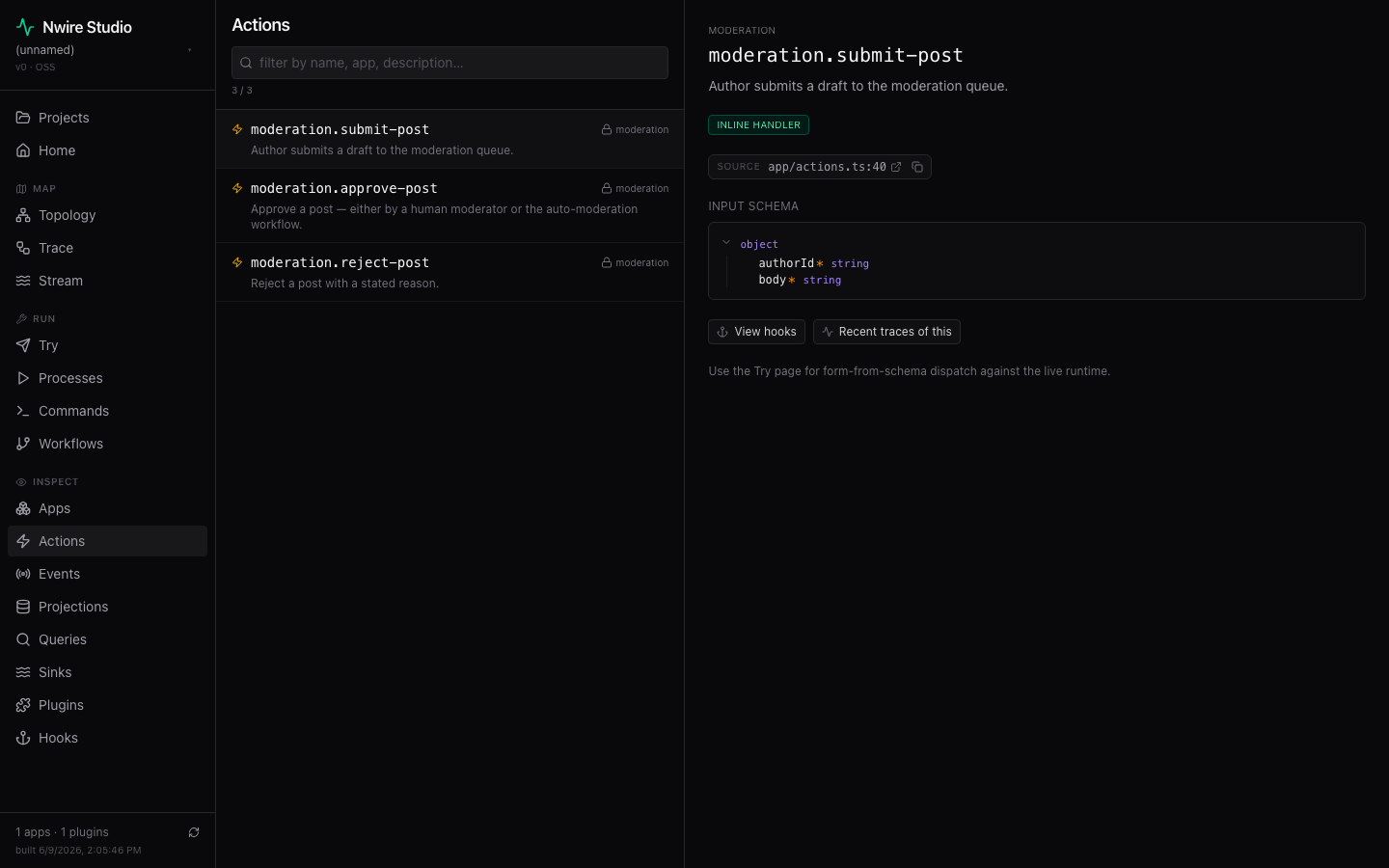
Task: Open source file external link icon
Action: (896, 167)
